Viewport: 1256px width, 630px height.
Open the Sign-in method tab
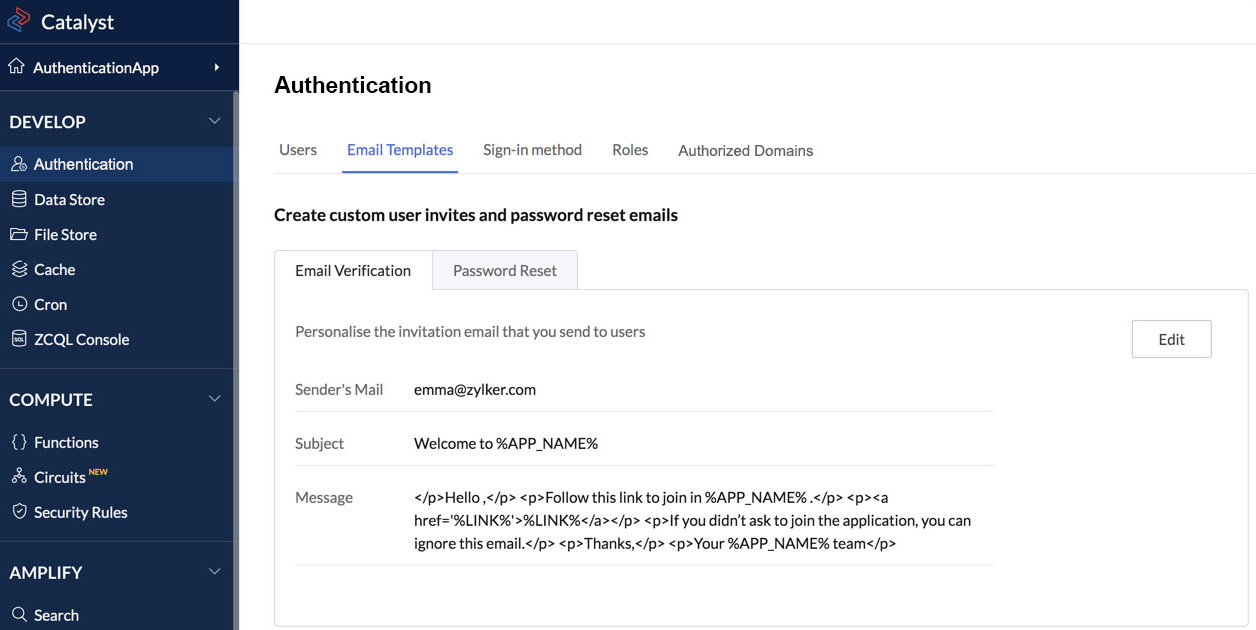click(532, 149)
